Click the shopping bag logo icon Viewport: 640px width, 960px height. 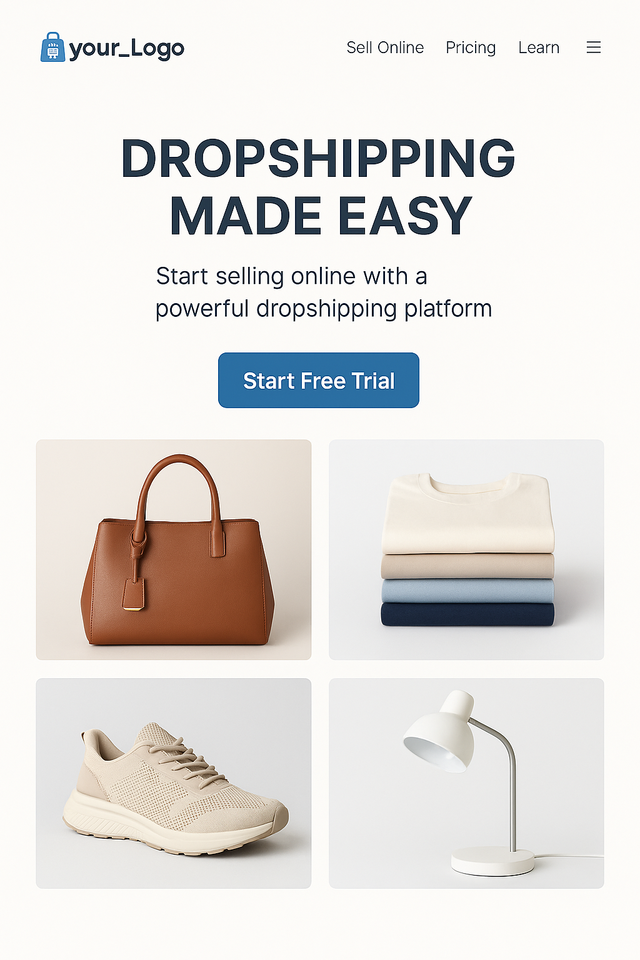pyautogui.click(x=53, y=47)
